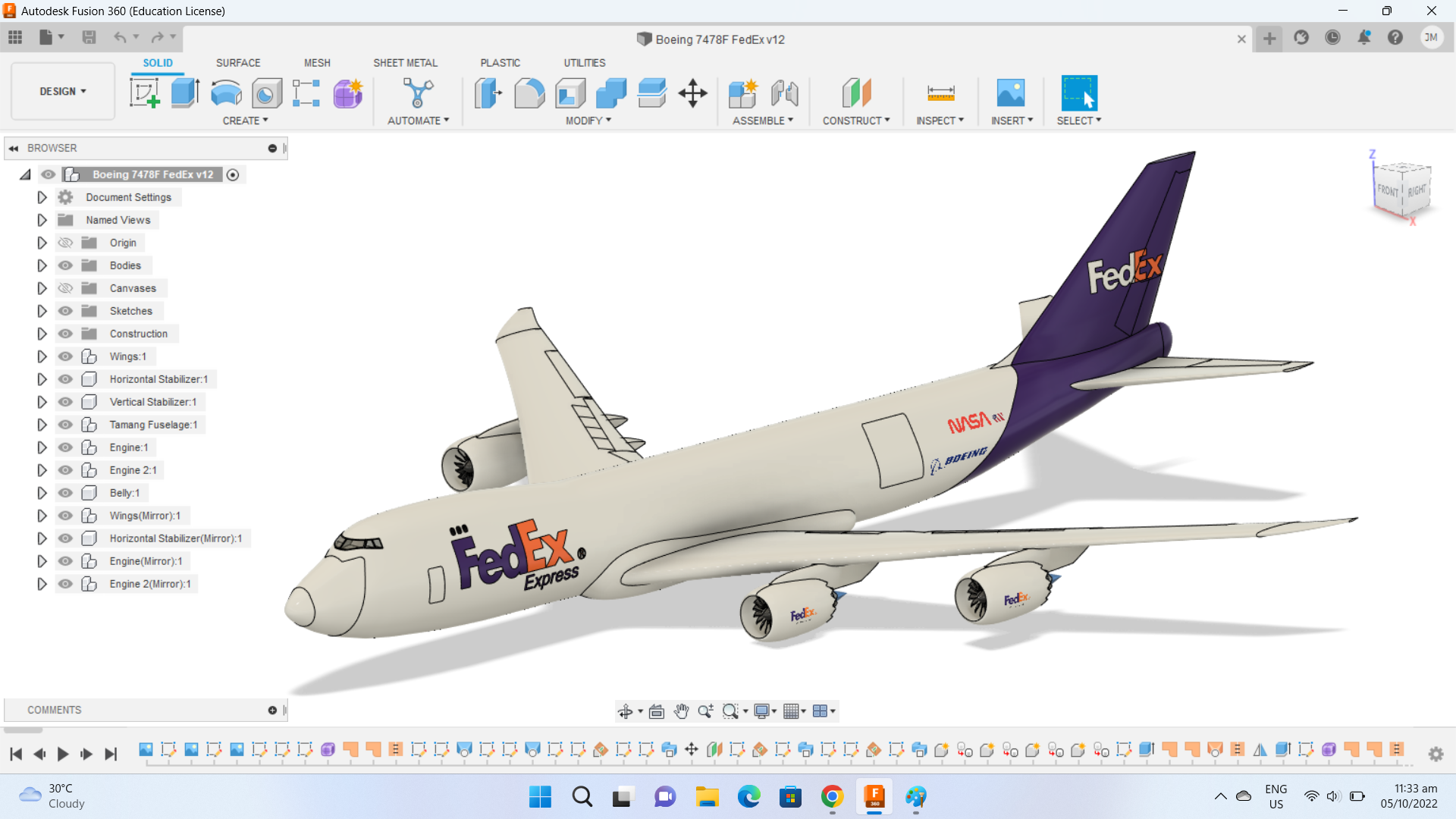Open the Create Form tool

point(348,93)
